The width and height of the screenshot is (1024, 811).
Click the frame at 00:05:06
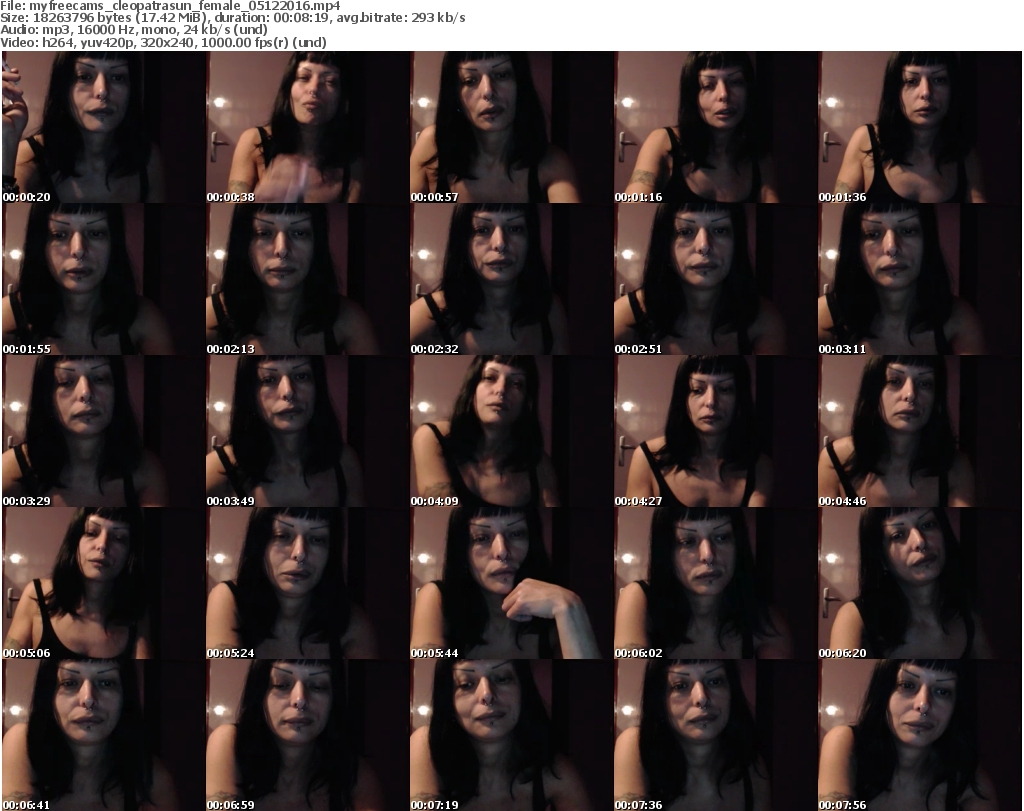point(101,583)
